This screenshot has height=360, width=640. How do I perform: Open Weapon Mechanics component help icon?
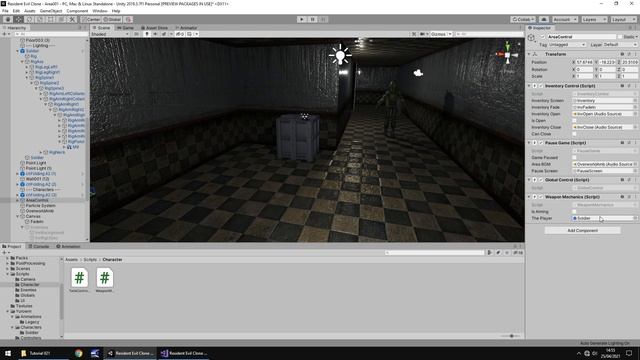point(622,197)
